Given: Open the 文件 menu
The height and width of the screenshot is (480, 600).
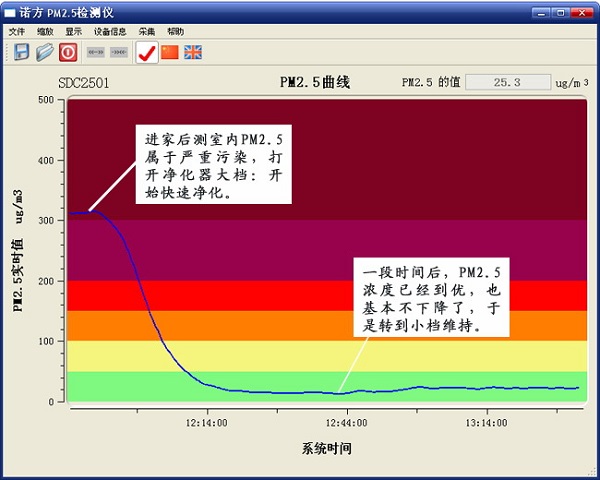Looking at the screenshot, I should tap(17, 32).
